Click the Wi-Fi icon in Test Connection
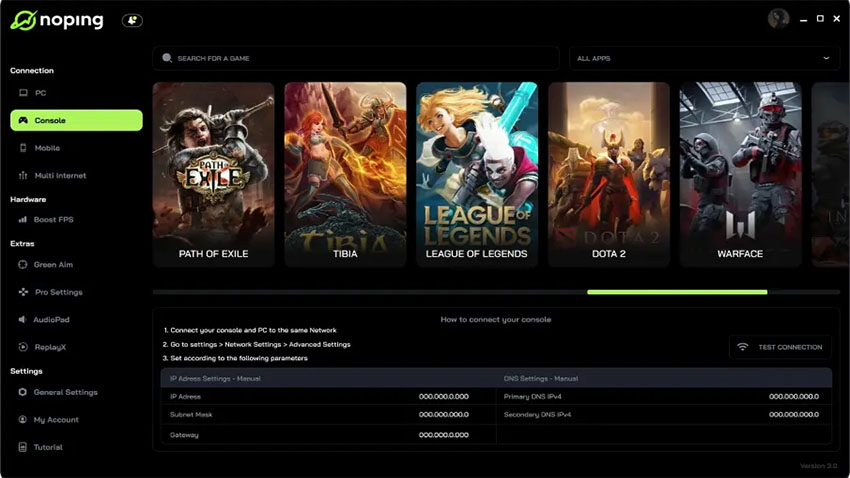The height and width of the screenshot is (478, 850). 743,347
